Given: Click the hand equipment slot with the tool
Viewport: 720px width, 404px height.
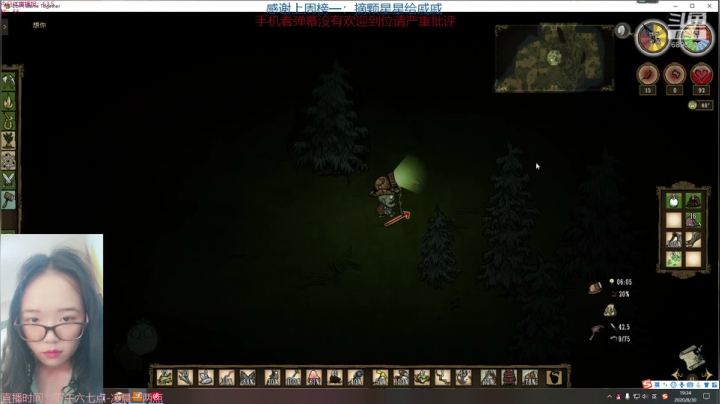Looking at the screenshot, I should click(488, 377).
